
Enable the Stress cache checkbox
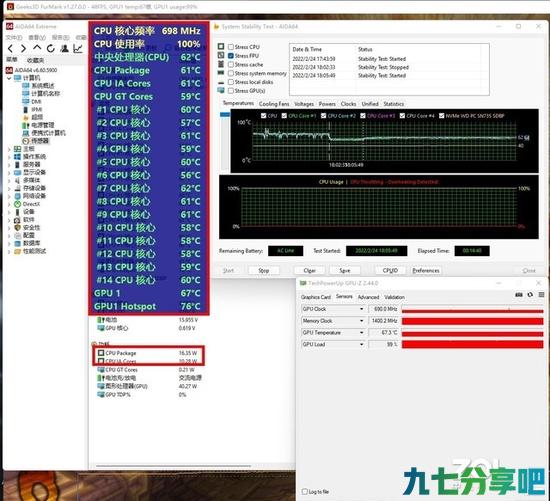pyautogui.click(x=231, y=64)
